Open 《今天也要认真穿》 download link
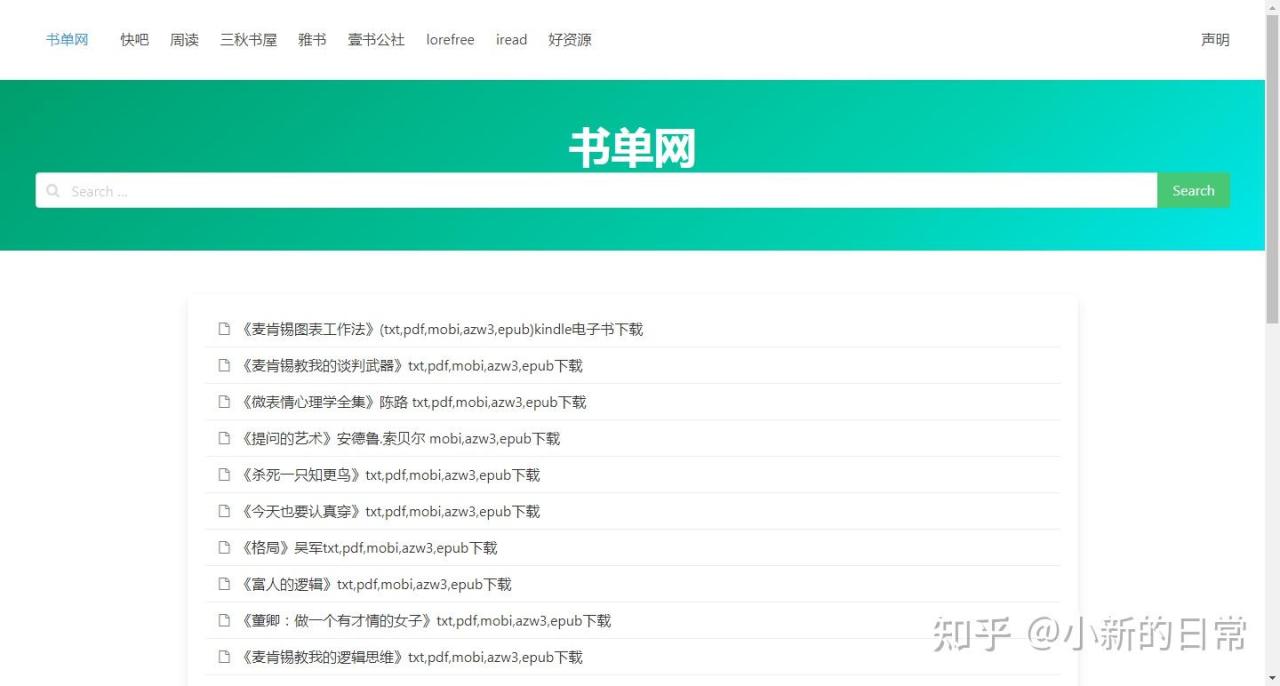This screenshot has width=1280, height=686. point(390,511)
